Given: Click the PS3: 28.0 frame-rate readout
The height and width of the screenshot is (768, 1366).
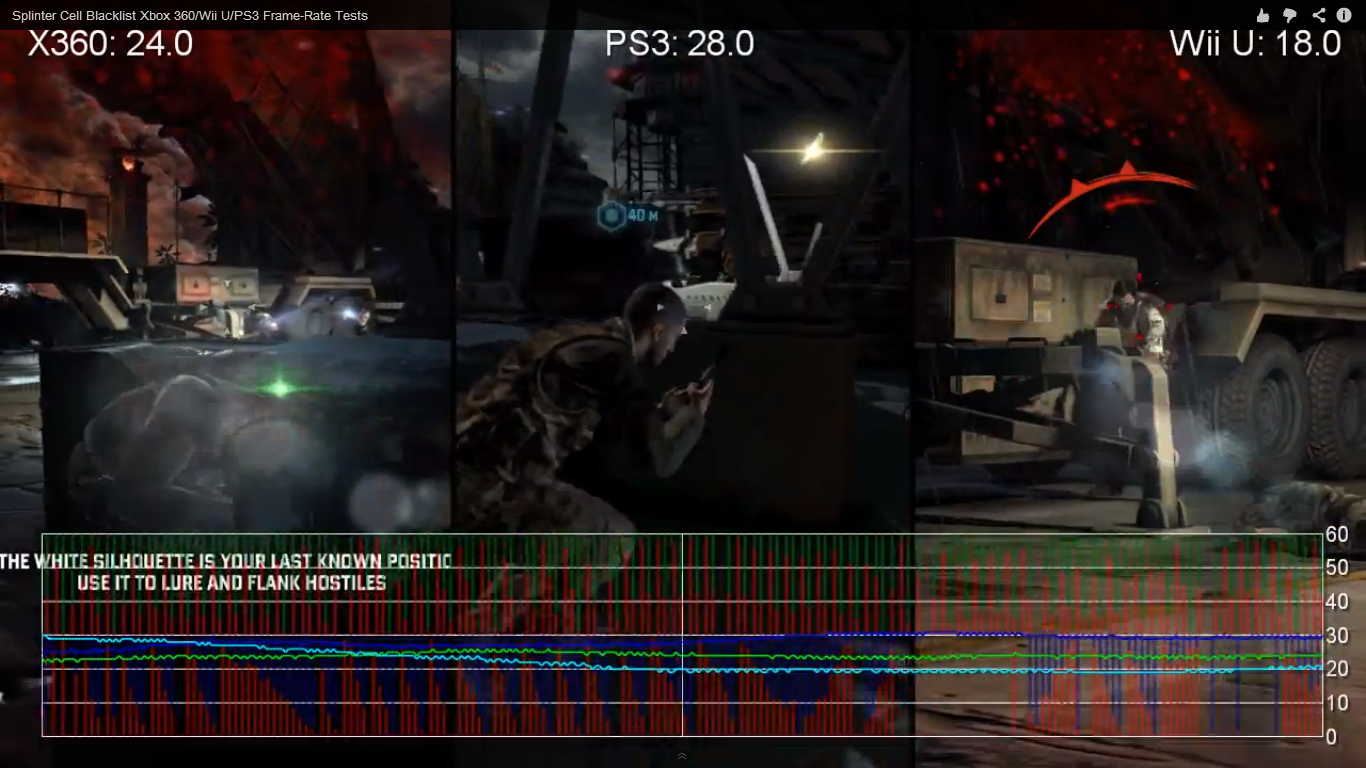Looking at the screenshot, I should 679,44.
